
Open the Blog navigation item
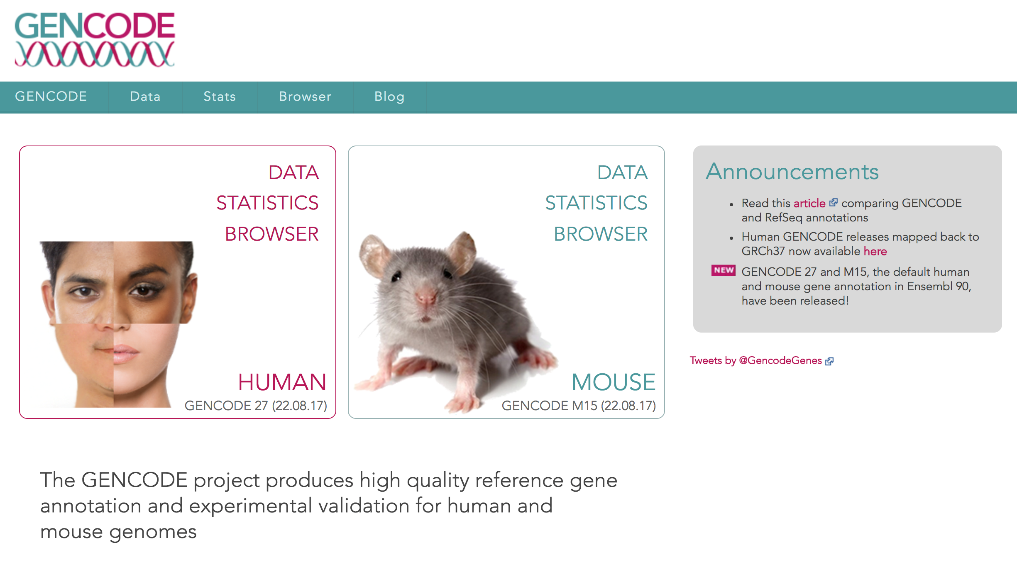click(x=389, y=97)
